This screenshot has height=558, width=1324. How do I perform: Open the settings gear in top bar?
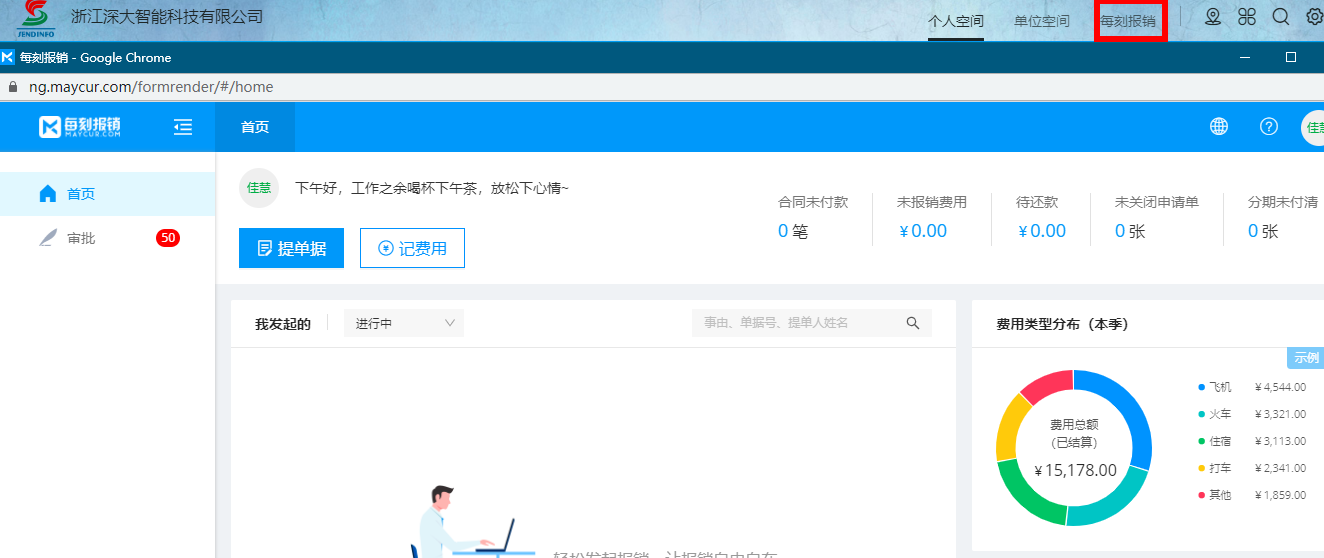click(x=1314, y=17)
